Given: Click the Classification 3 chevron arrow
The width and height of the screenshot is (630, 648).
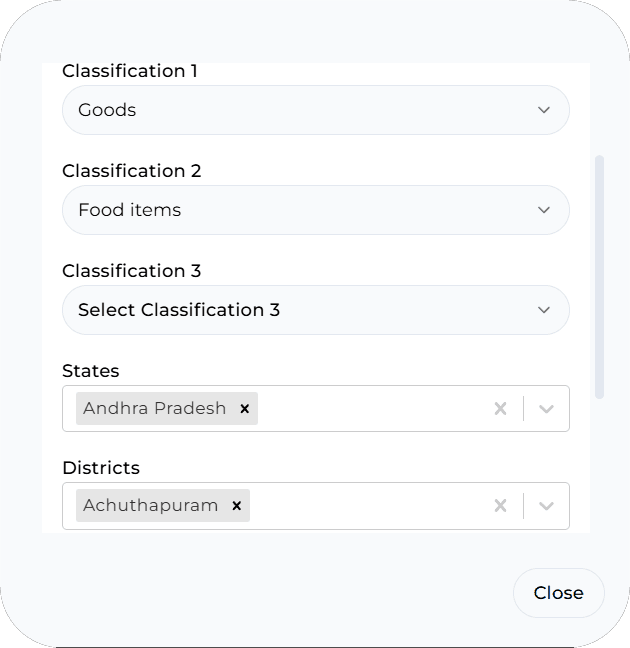Looking at the screenshot, I should 544,310.
